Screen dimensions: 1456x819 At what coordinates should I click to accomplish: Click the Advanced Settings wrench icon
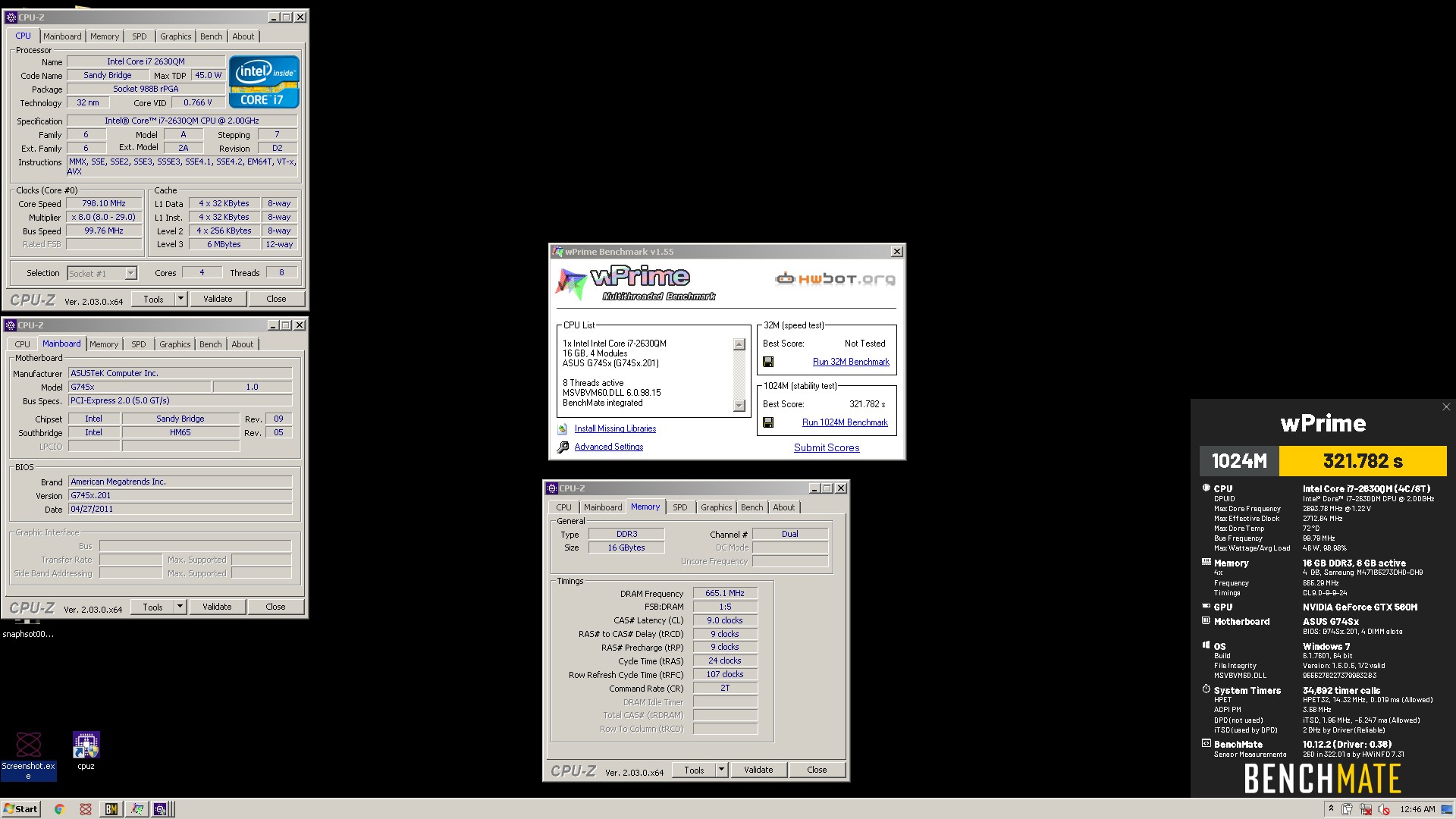pyautogui.click(x=563, y=447)
